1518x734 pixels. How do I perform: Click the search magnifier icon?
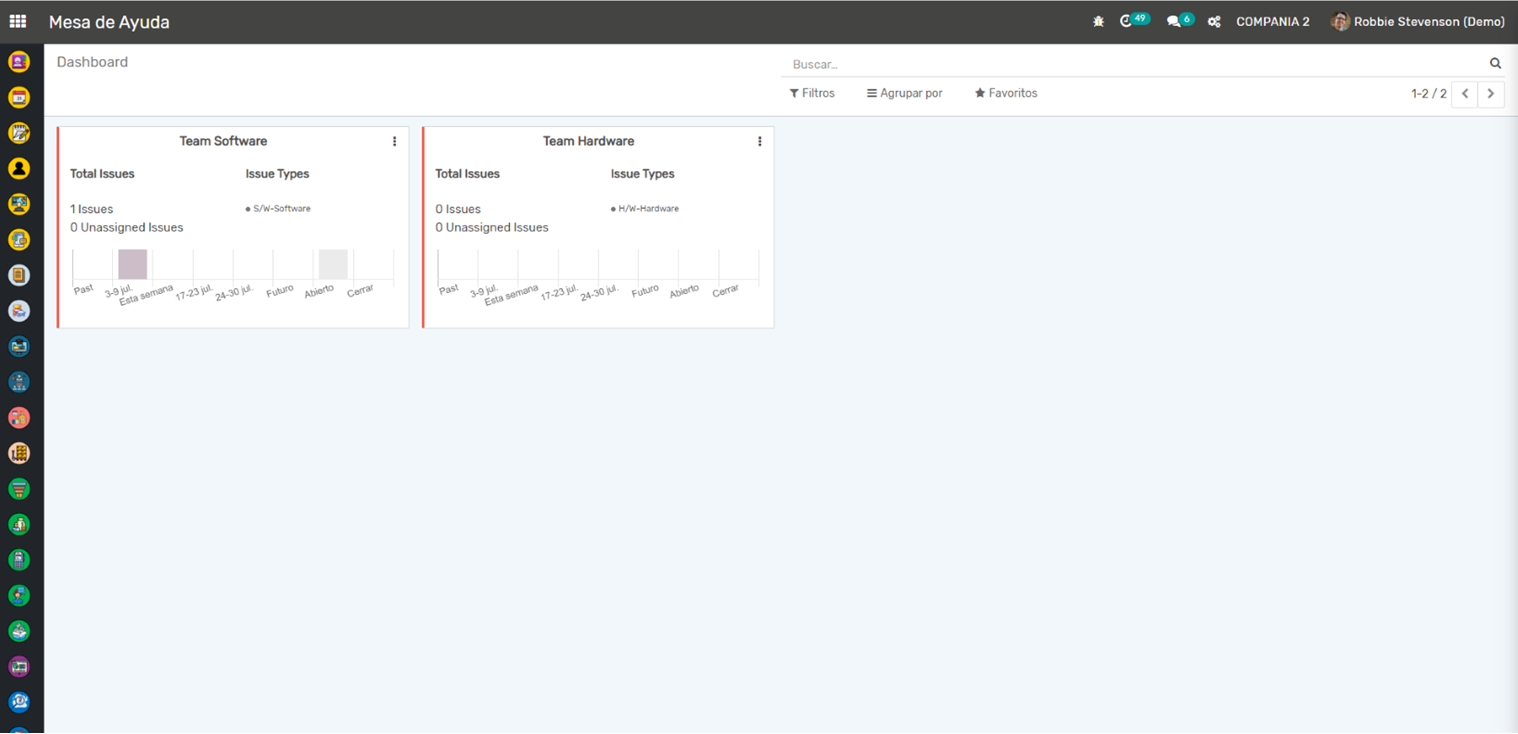click(x=1495, y=63)
